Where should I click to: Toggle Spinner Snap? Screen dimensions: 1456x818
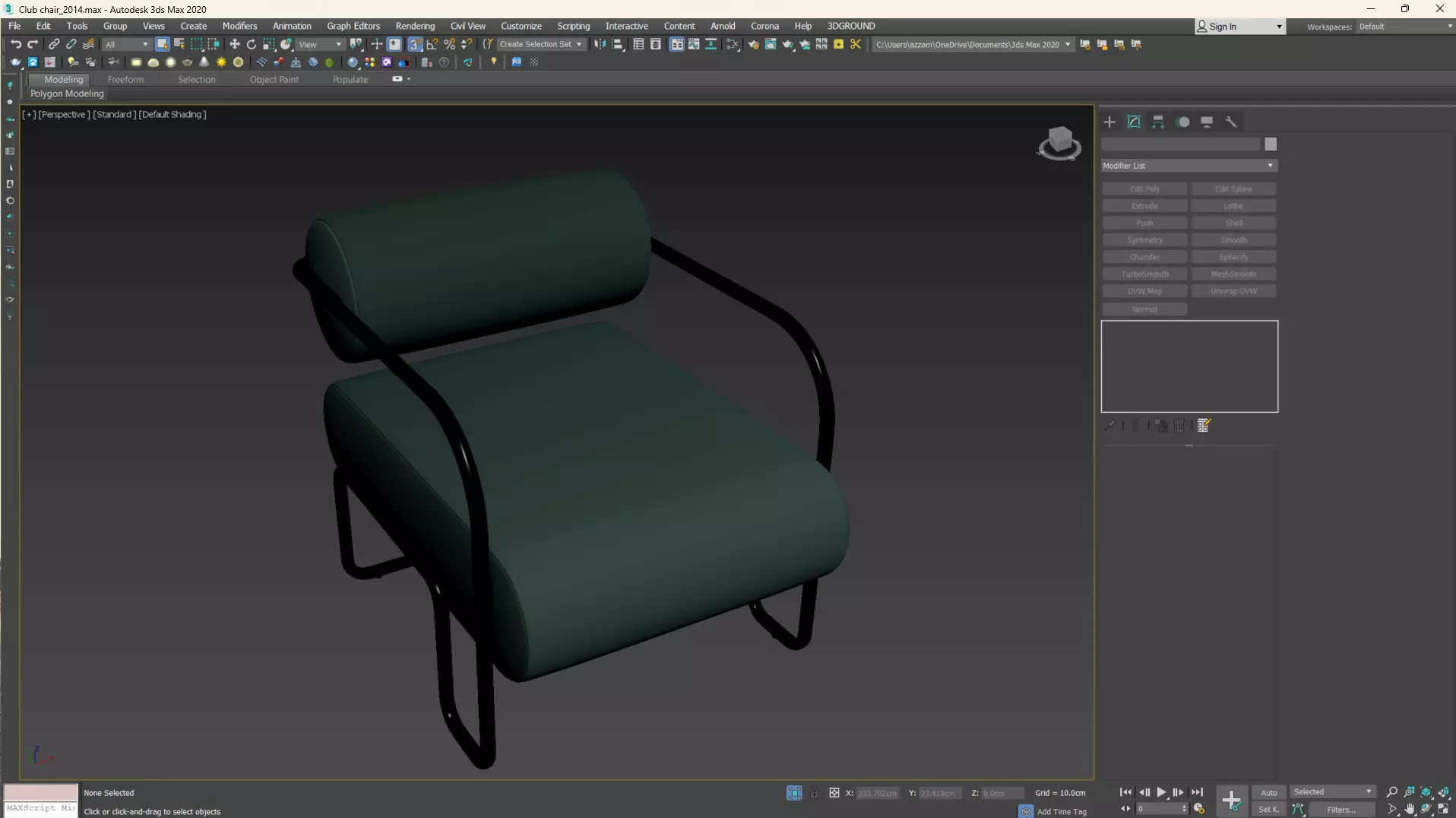[x=467, y=44]
